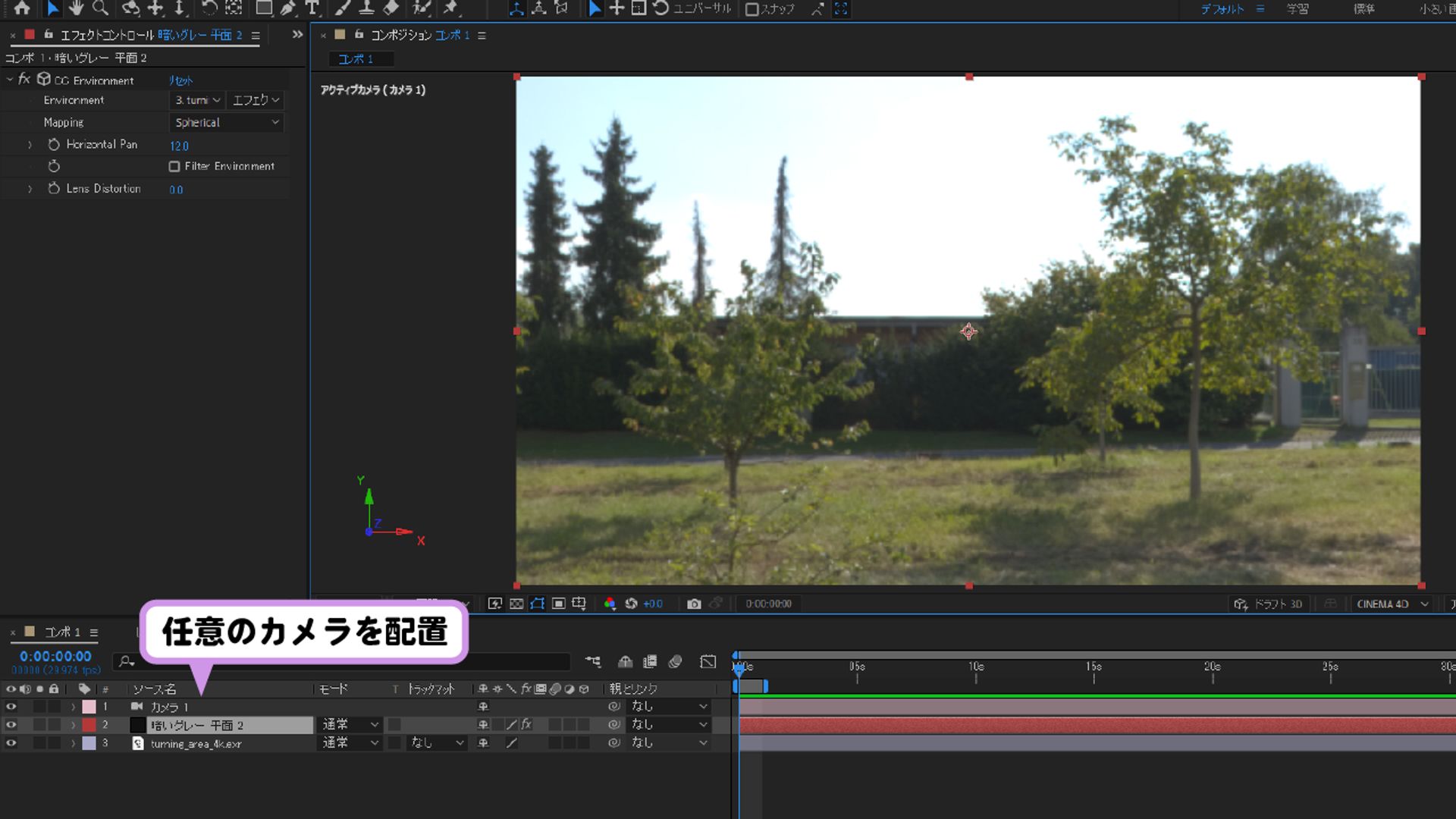Select the Hand tool
Screen dimensions: 1456x819
pyautogui.click(x=76, y=8)
